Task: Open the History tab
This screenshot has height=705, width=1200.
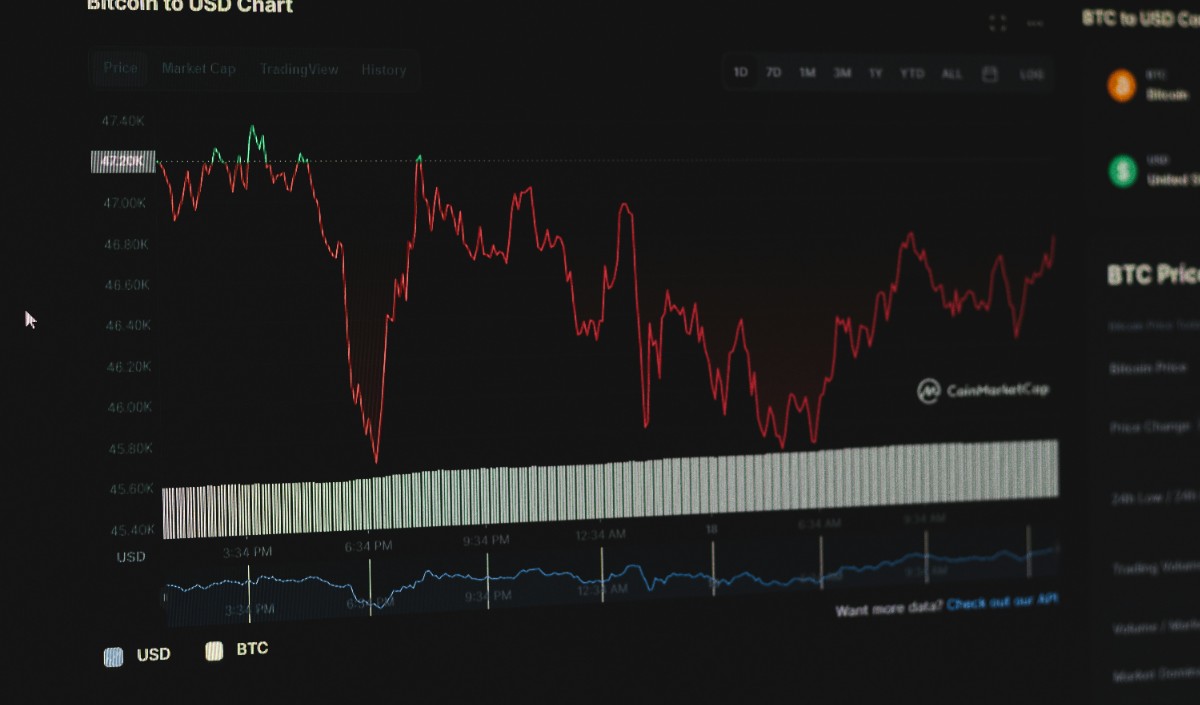Action: point(384,70)
